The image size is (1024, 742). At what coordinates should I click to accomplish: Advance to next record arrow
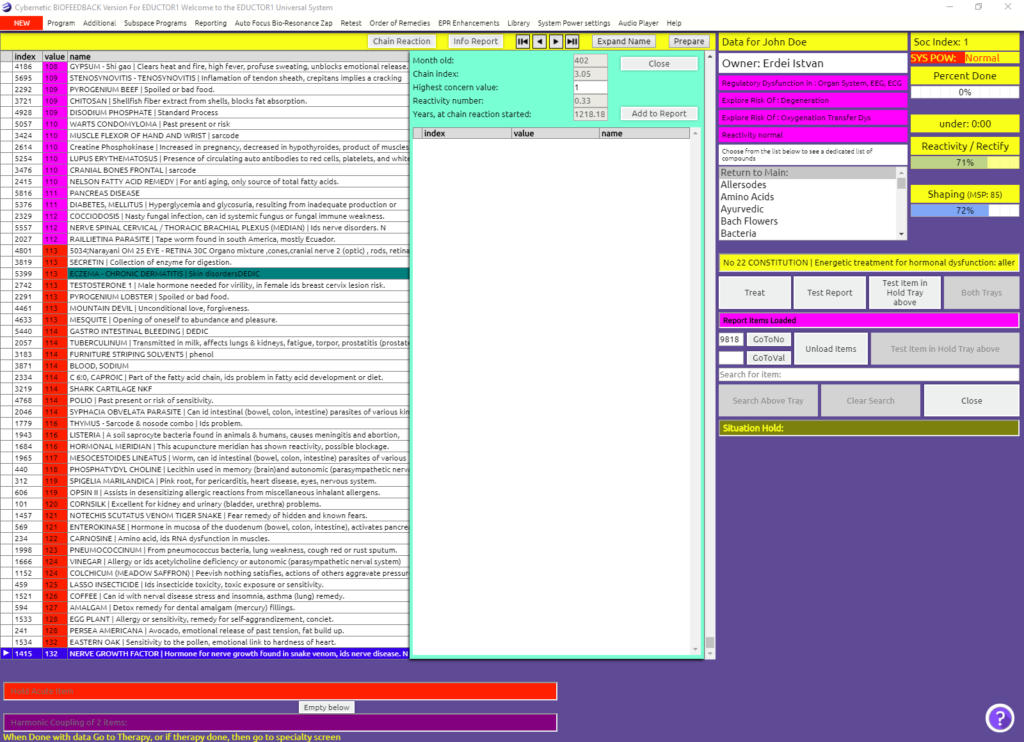tap(555, 42)
